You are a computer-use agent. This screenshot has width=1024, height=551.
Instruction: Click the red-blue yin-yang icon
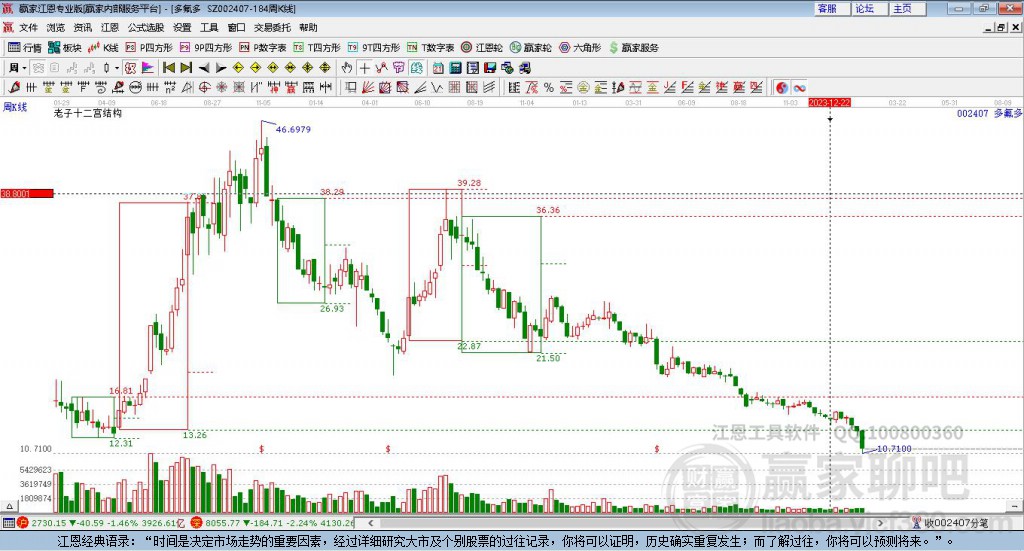782,87
